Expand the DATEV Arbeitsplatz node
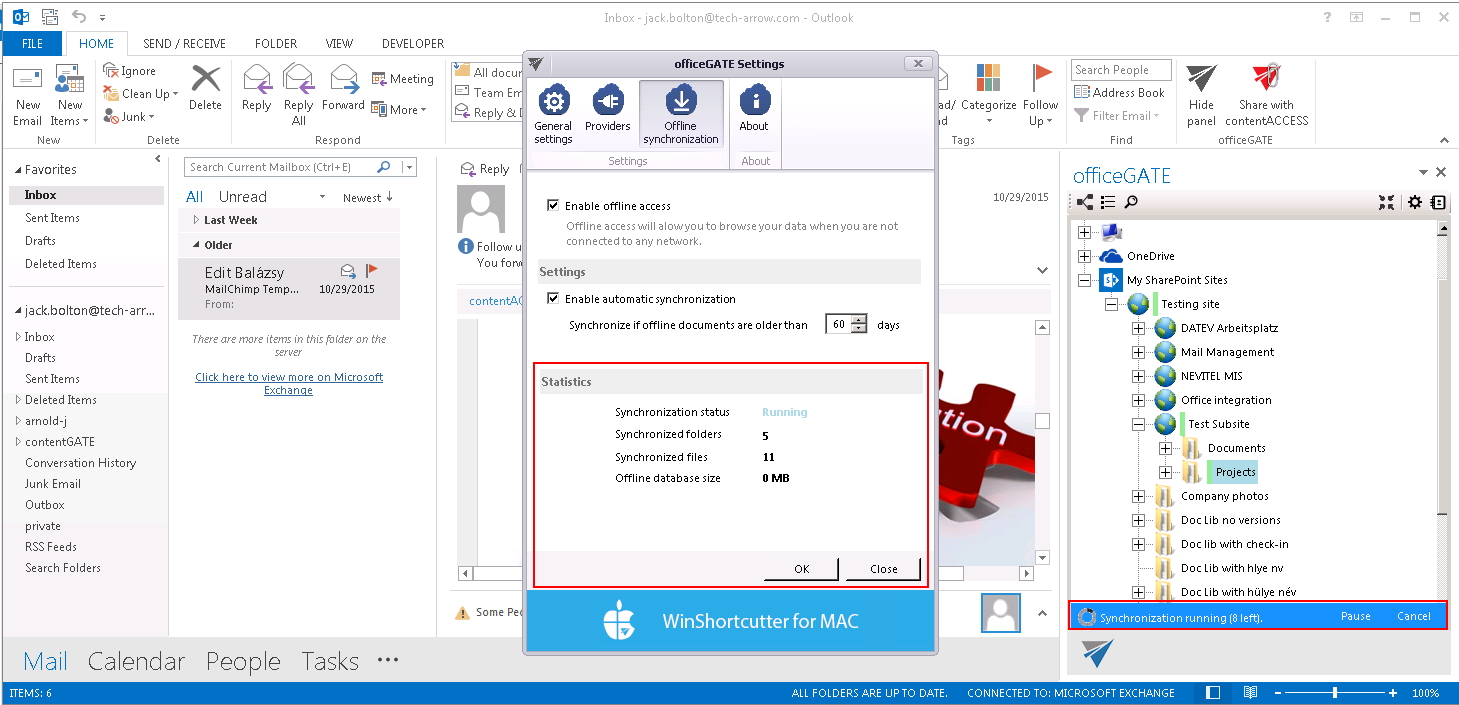This screenshot has width=1459, height=705. pos(1138,328)
